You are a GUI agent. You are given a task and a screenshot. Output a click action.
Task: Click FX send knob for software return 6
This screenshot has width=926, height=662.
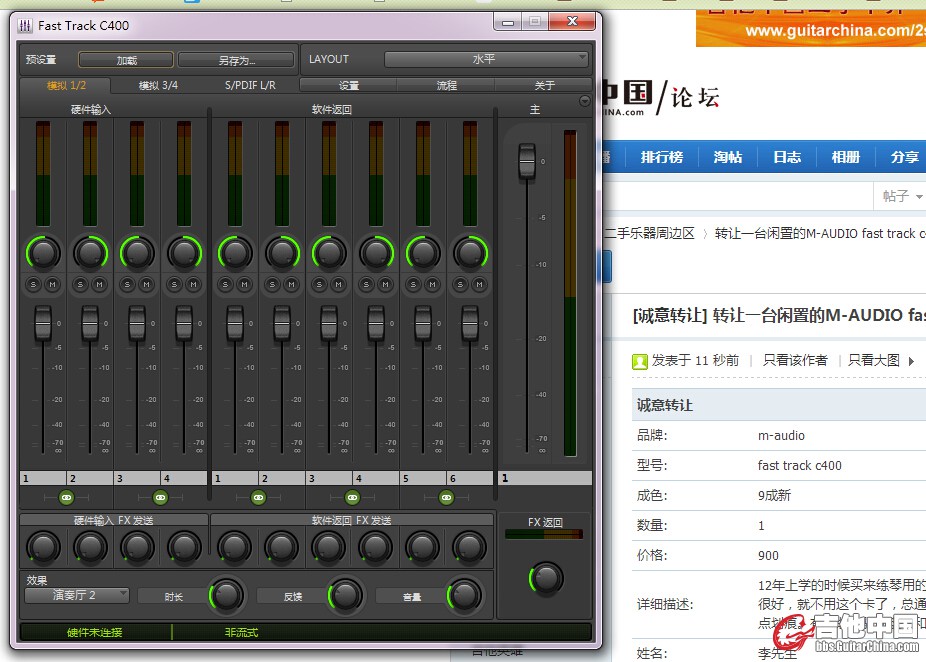coord(470,547)
